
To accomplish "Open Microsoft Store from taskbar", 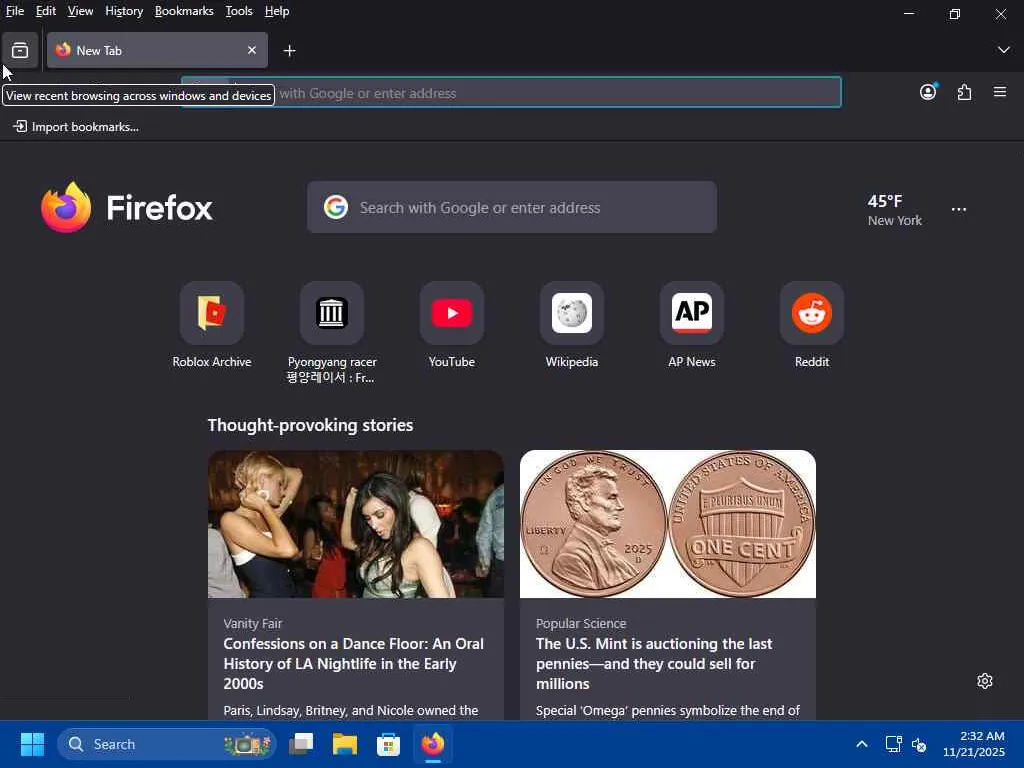I will 389,744.
